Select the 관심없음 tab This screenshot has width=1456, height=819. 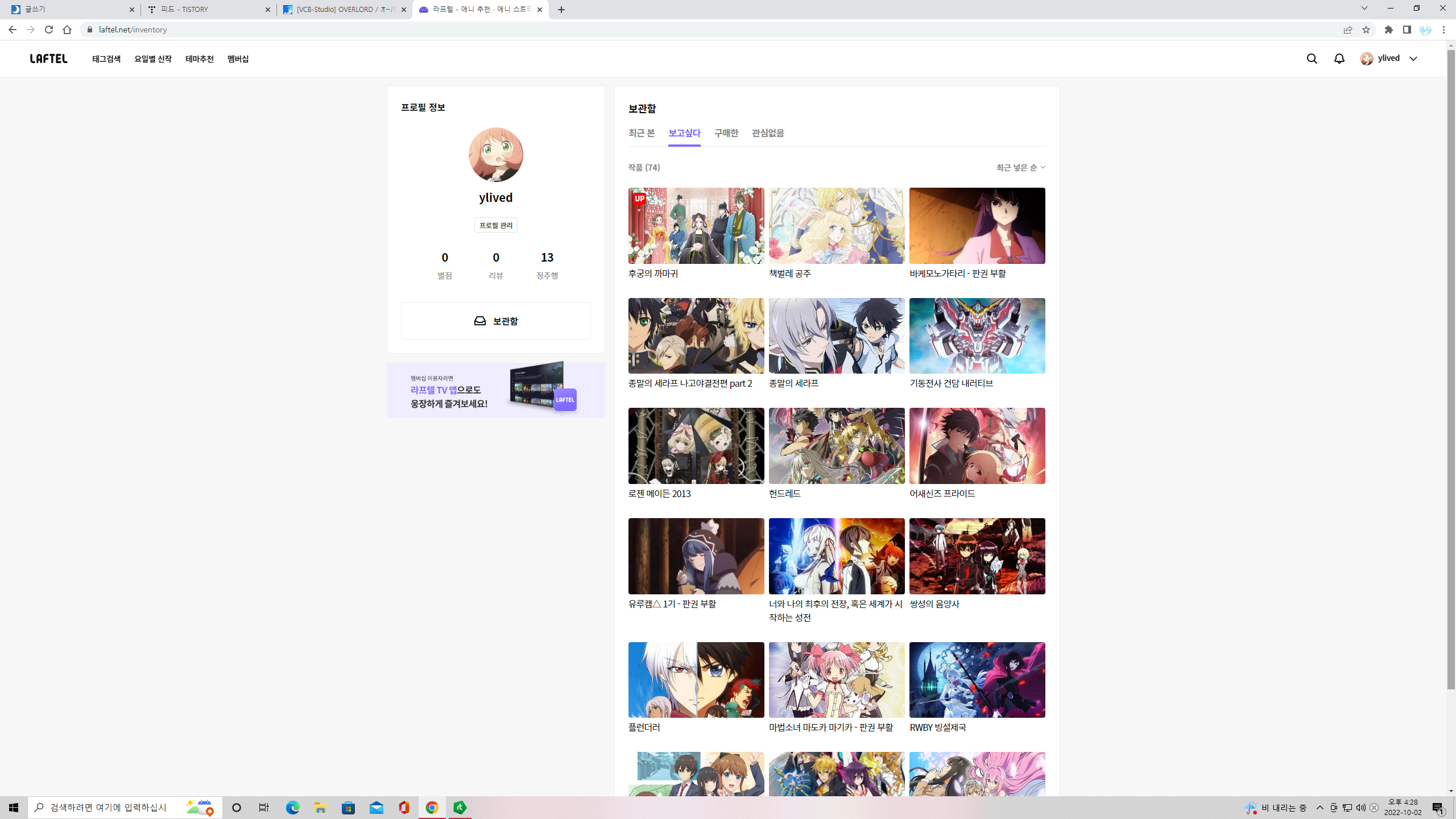point(768,133)
